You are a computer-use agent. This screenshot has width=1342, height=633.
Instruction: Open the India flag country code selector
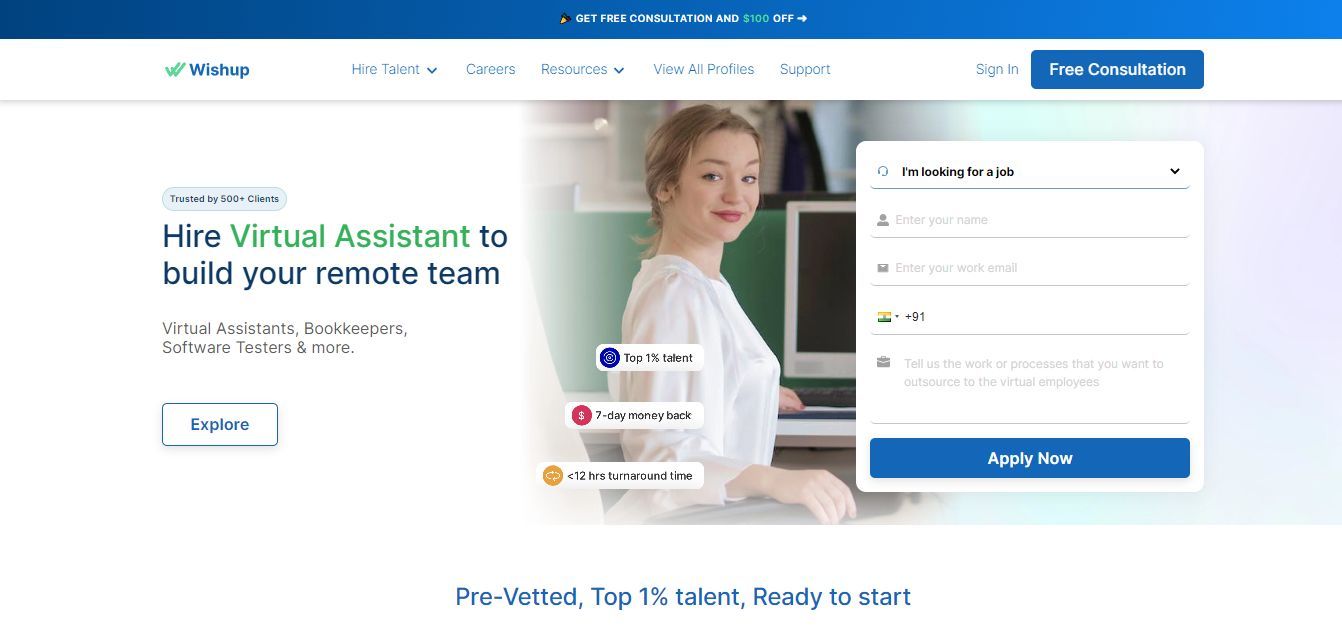tap(887, 317)
